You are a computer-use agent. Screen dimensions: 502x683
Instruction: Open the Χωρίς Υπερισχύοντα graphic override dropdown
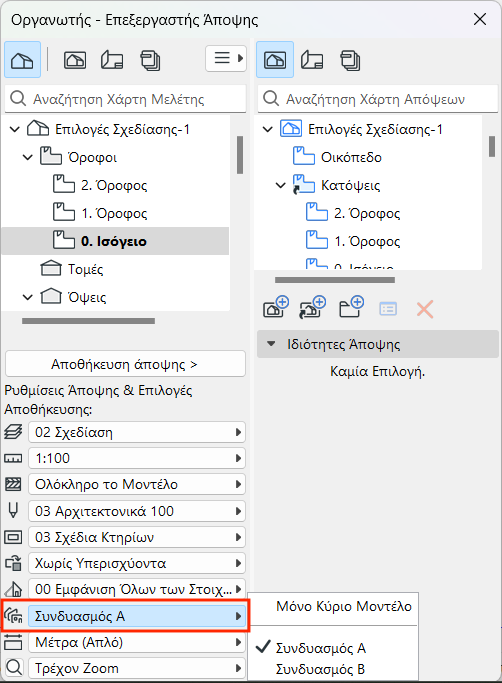137,563
